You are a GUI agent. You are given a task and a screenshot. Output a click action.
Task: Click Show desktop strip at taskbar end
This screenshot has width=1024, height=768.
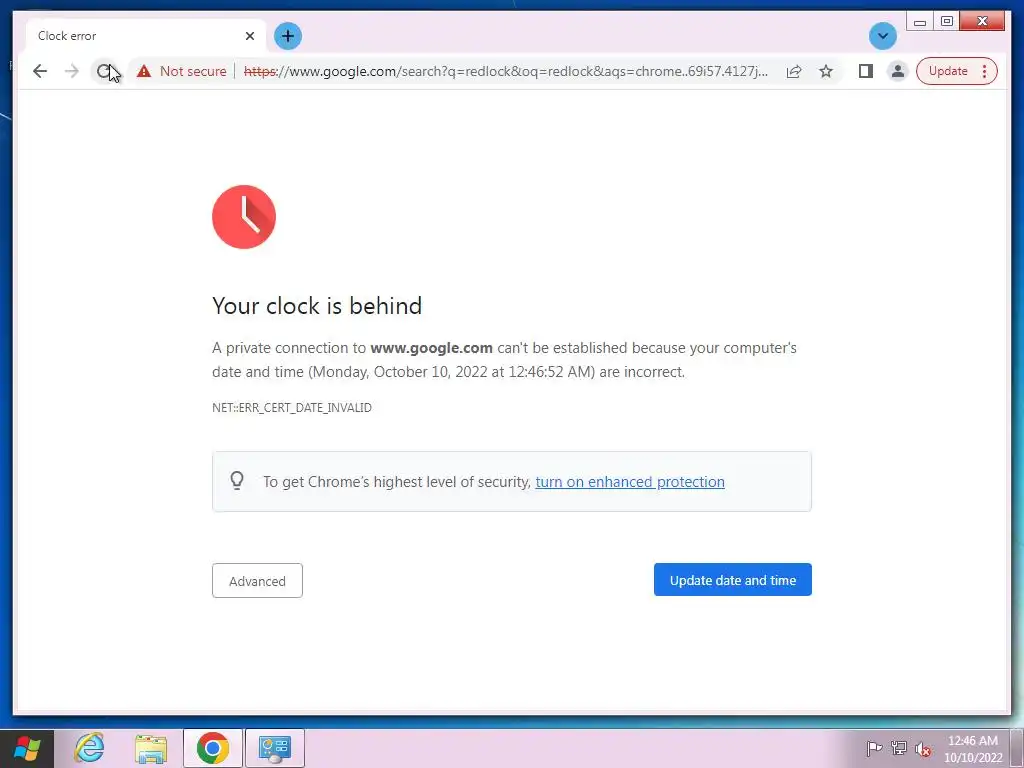click(1017, 748)
